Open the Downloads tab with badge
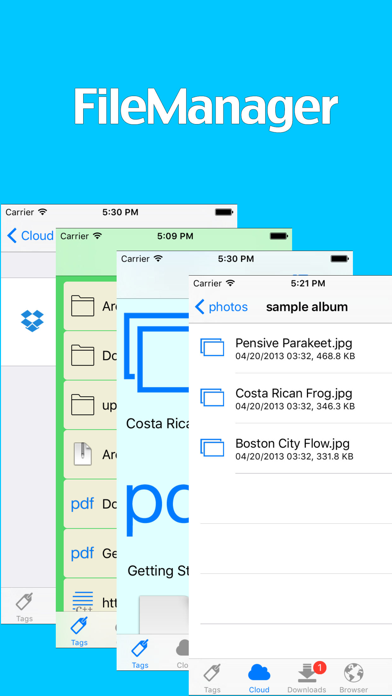 pyautogui.click(x=307, y=678)
